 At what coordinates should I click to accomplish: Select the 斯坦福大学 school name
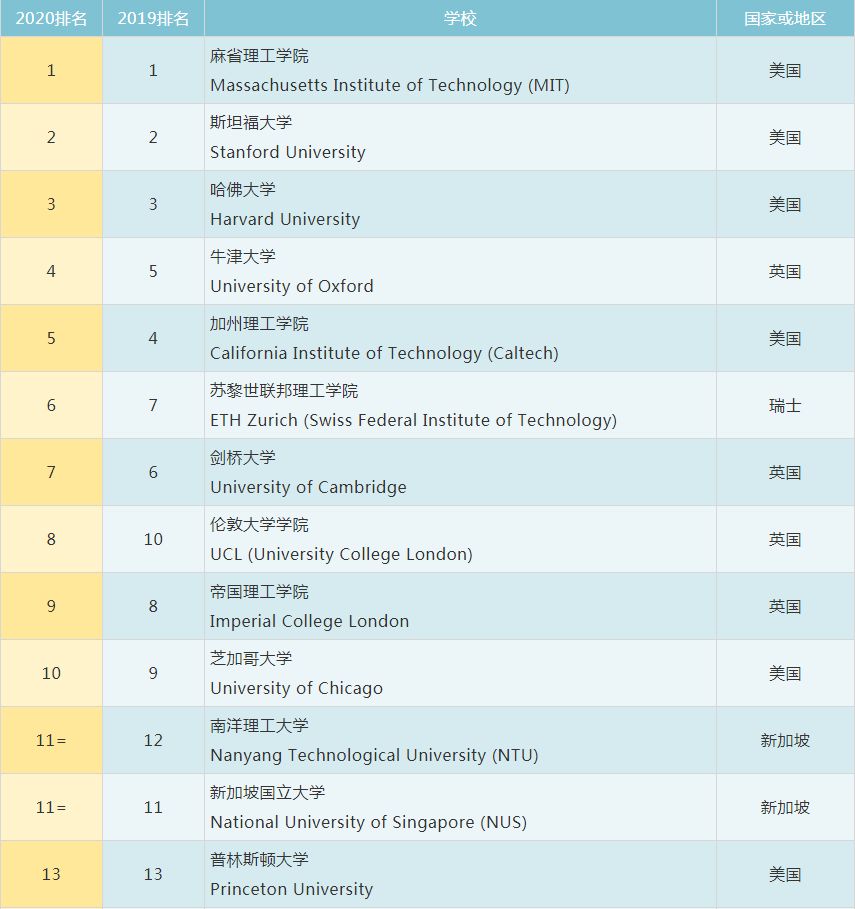point(251,122)
